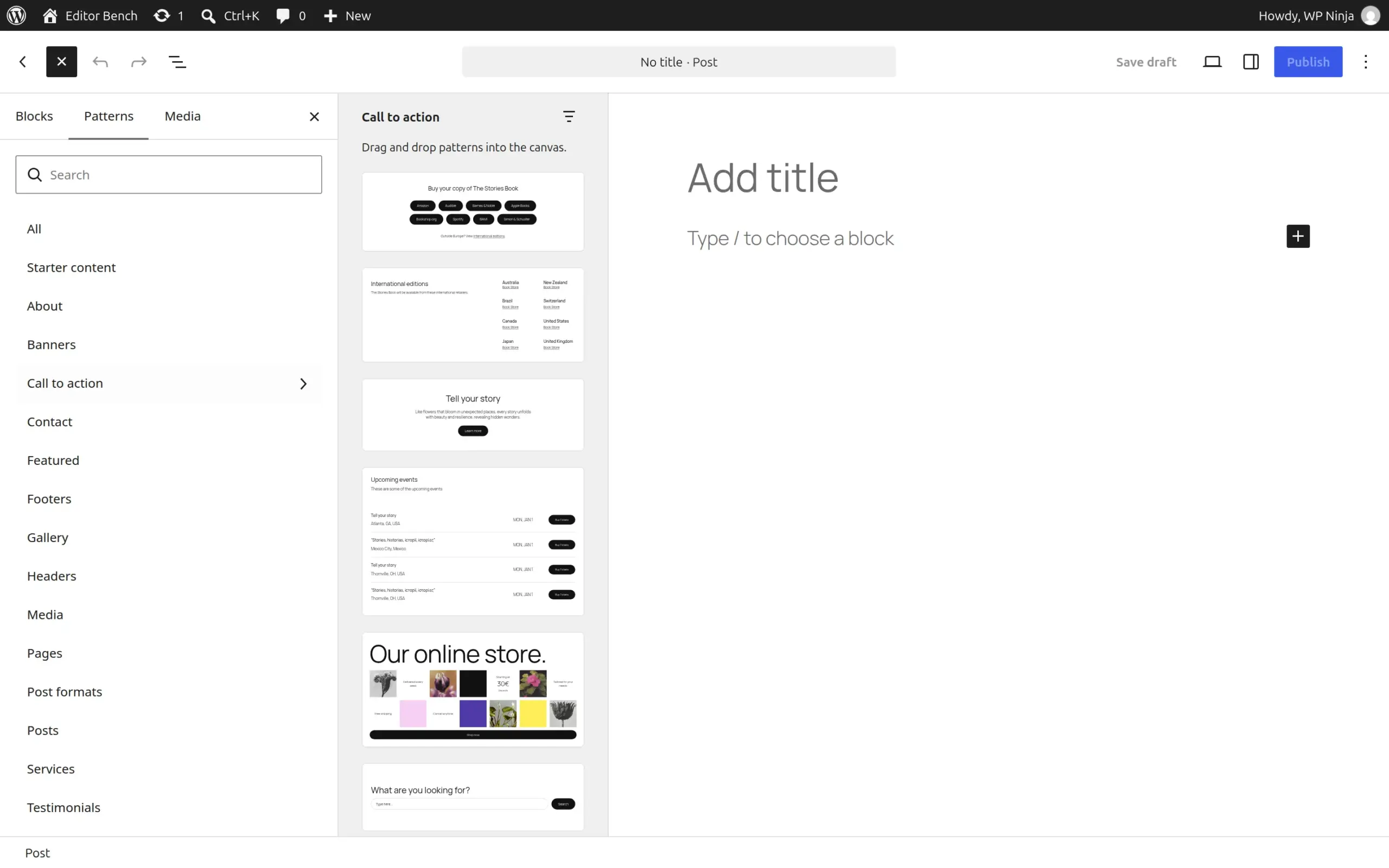1389x868 pixels.
Task: Save the post as draft
Action: [1145, 61]
